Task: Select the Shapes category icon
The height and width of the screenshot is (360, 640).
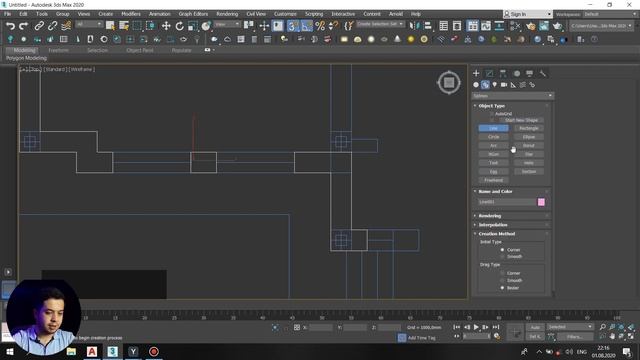Action: point(485,85)
